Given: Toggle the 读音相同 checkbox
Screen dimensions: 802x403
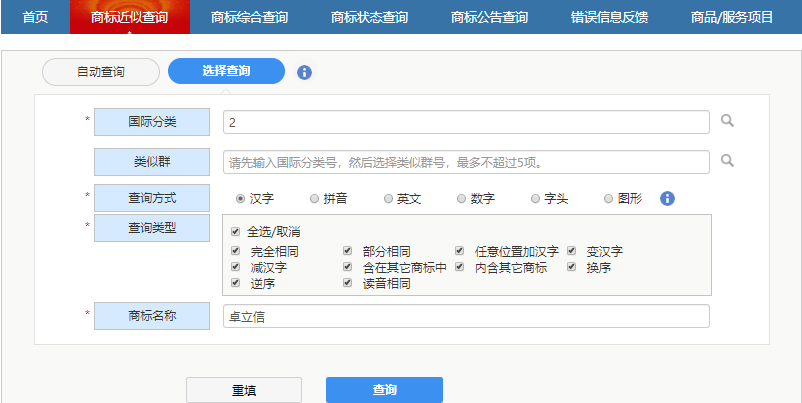Looking at the screenshot, I should click(348, 283).
